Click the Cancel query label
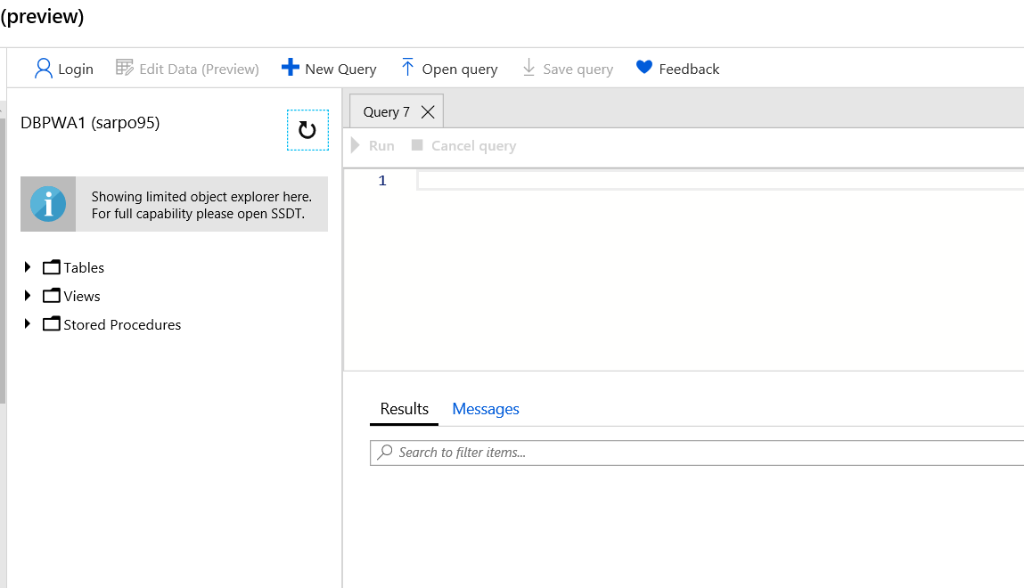 473,146
